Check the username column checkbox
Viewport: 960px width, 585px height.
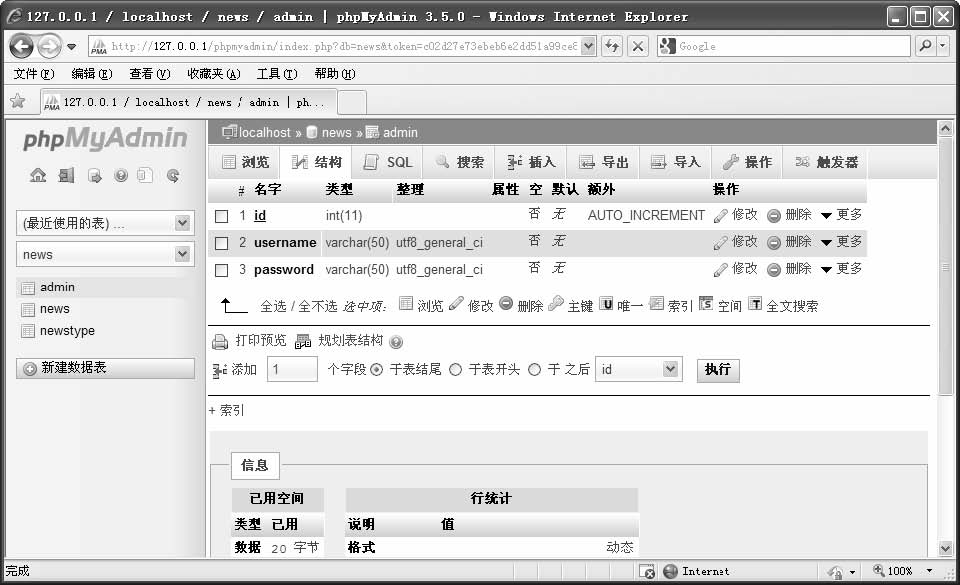(222, 243)
